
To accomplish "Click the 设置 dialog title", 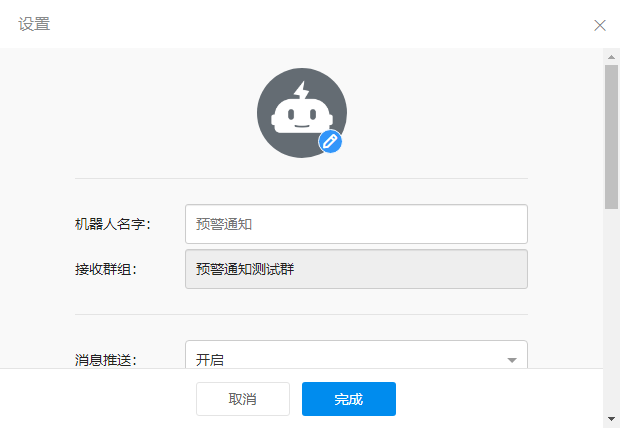I will pos(34,24).
